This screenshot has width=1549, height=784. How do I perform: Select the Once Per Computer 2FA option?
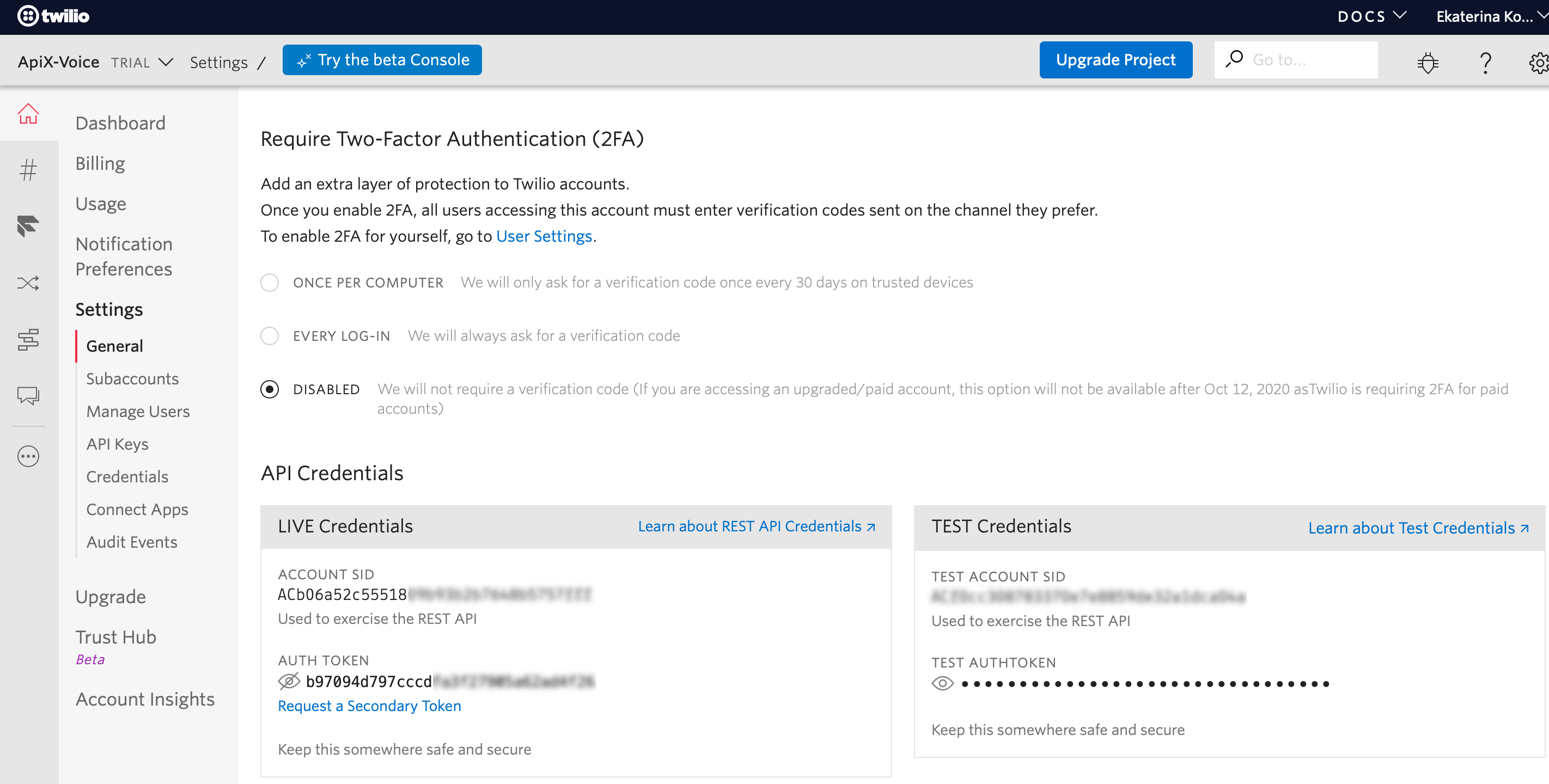[270, 283]
